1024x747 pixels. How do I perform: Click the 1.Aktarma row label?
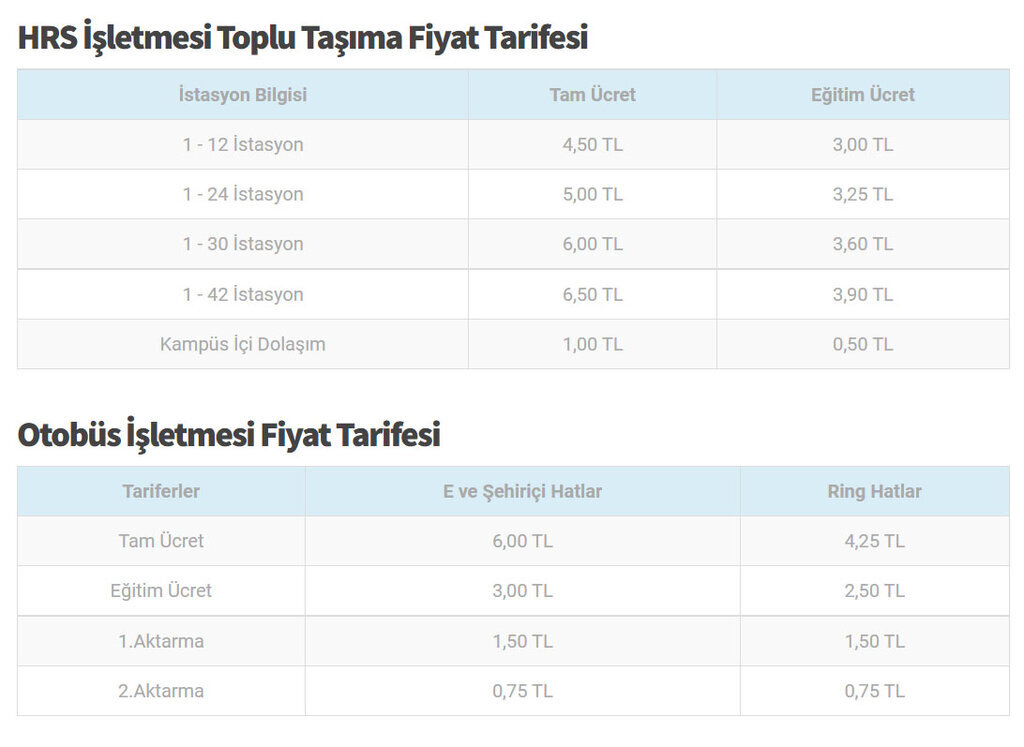coord(161,641)
